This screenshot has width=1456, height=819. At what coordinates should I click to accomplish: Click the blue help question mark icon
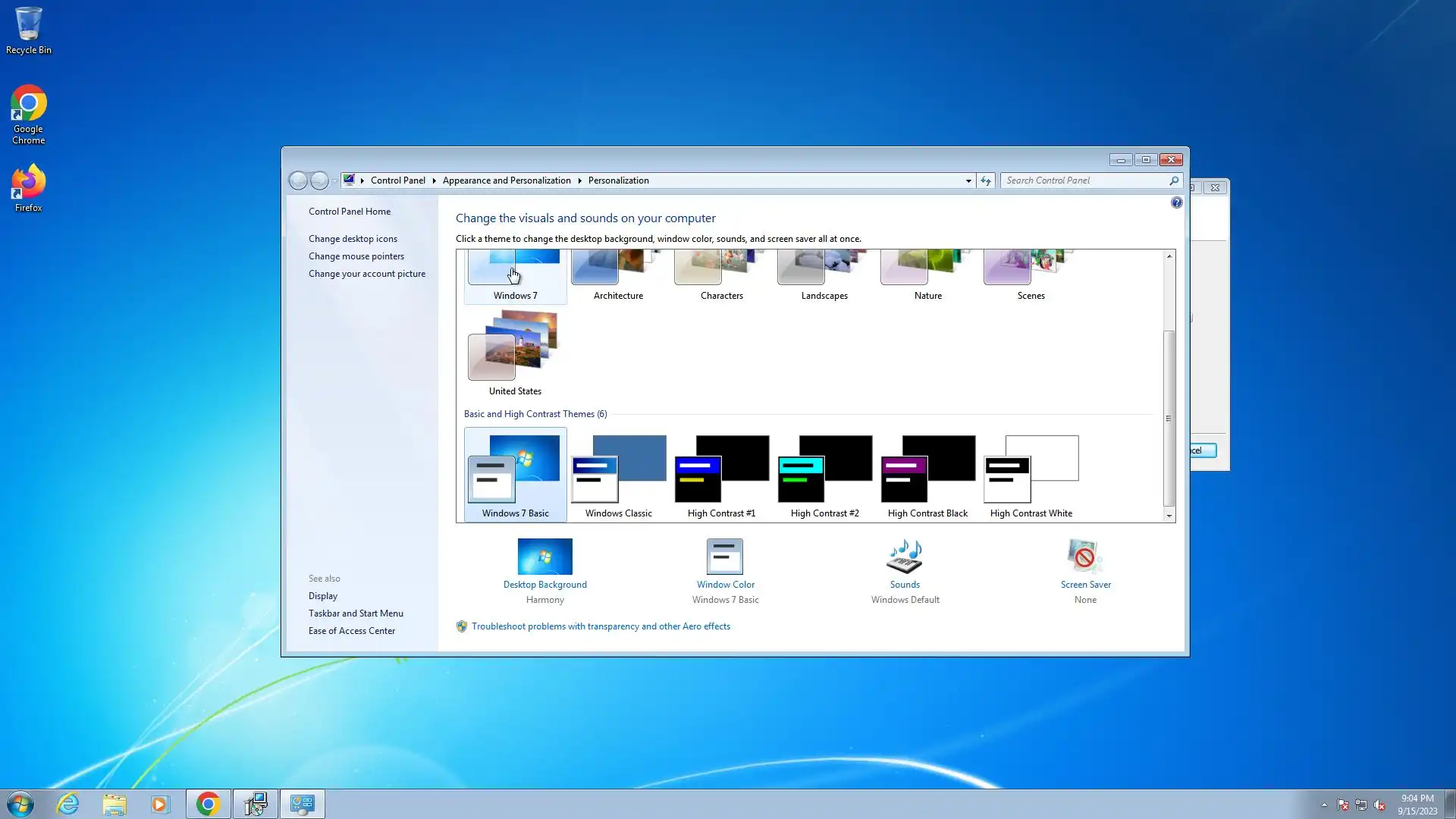(1176, 202)
